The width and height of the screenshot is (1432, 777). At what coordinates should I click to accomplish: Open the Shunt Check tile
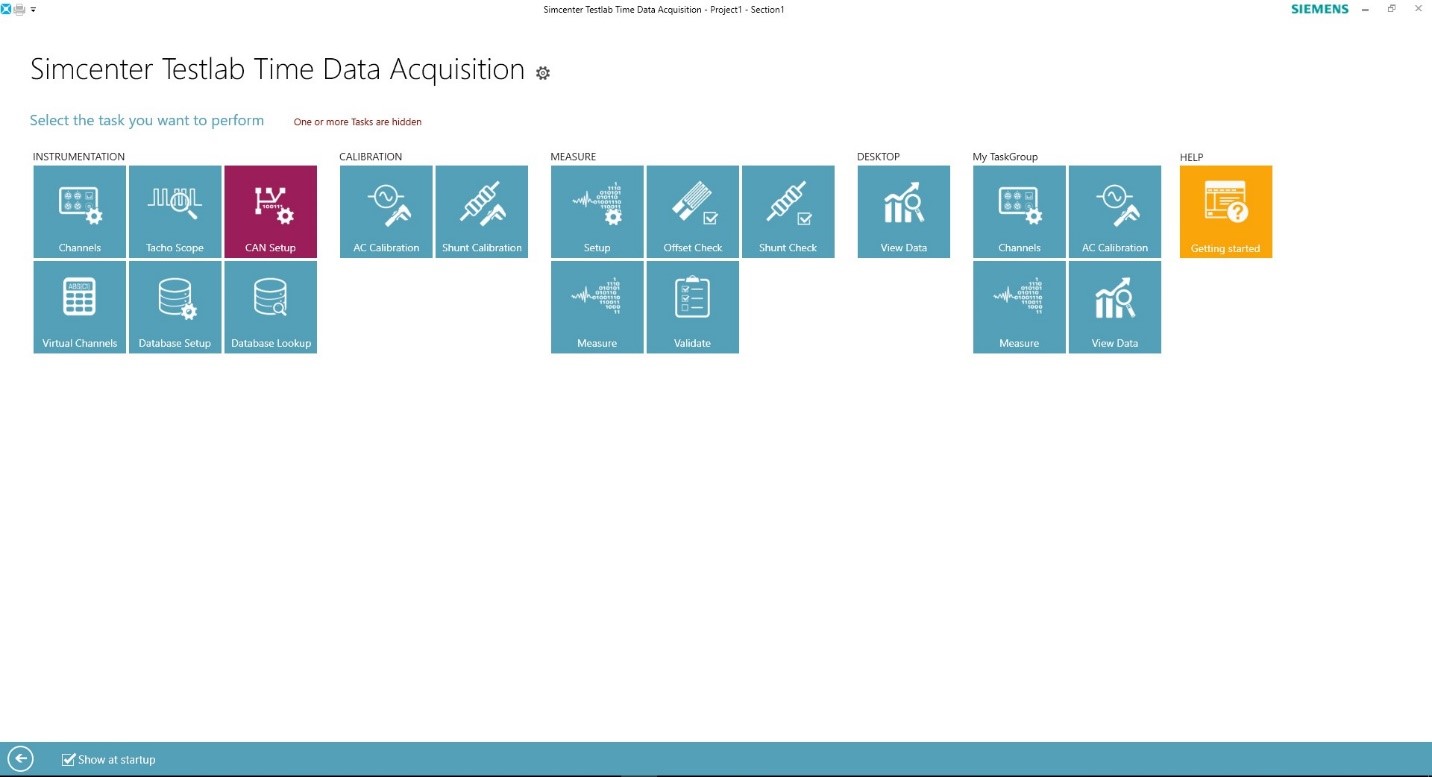[x=788, y=212]
